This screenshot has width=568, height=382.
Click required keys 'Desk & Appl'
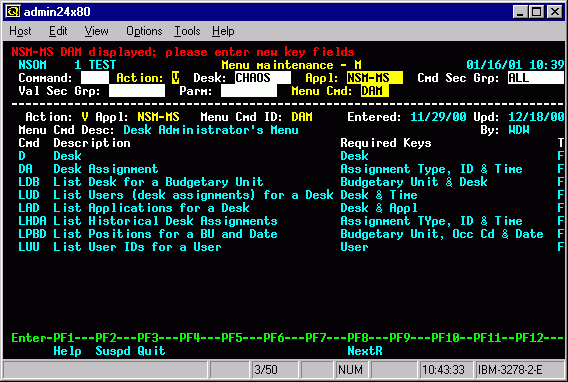(379, 208)
